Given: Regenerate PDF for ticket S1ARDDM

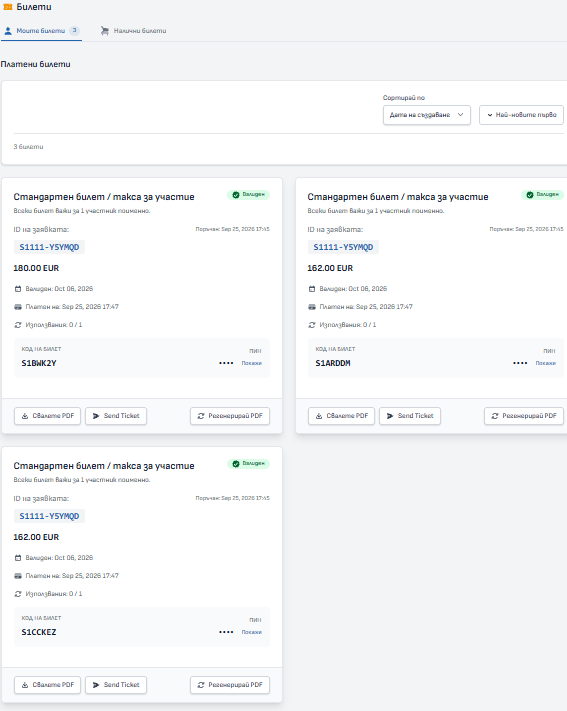Looking at the screenshot, I should 524,416.
